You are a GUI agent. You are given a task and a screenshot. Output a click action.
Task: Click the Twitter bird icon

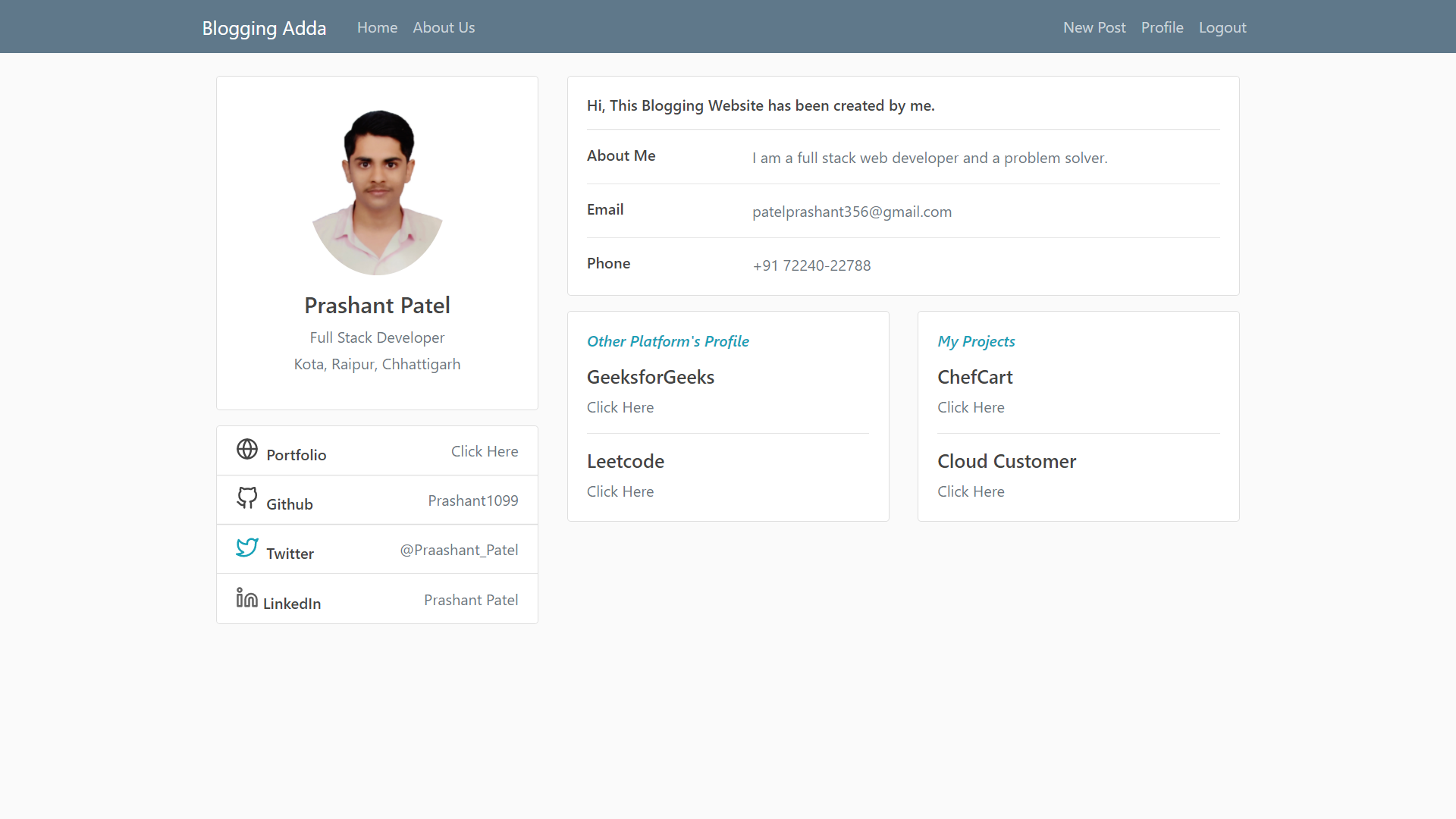(x=247, y=548)
